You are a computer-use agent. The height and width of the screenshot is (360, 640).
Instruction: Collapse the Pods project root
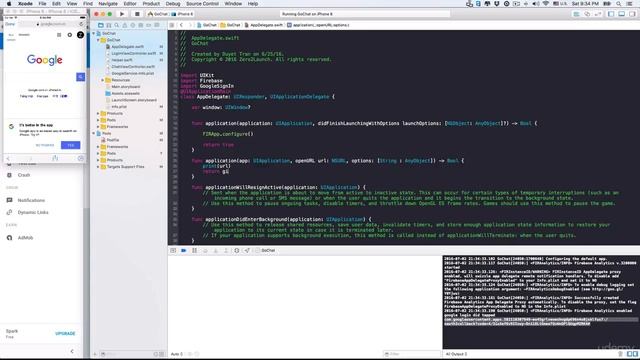click(x=94, y=133)
